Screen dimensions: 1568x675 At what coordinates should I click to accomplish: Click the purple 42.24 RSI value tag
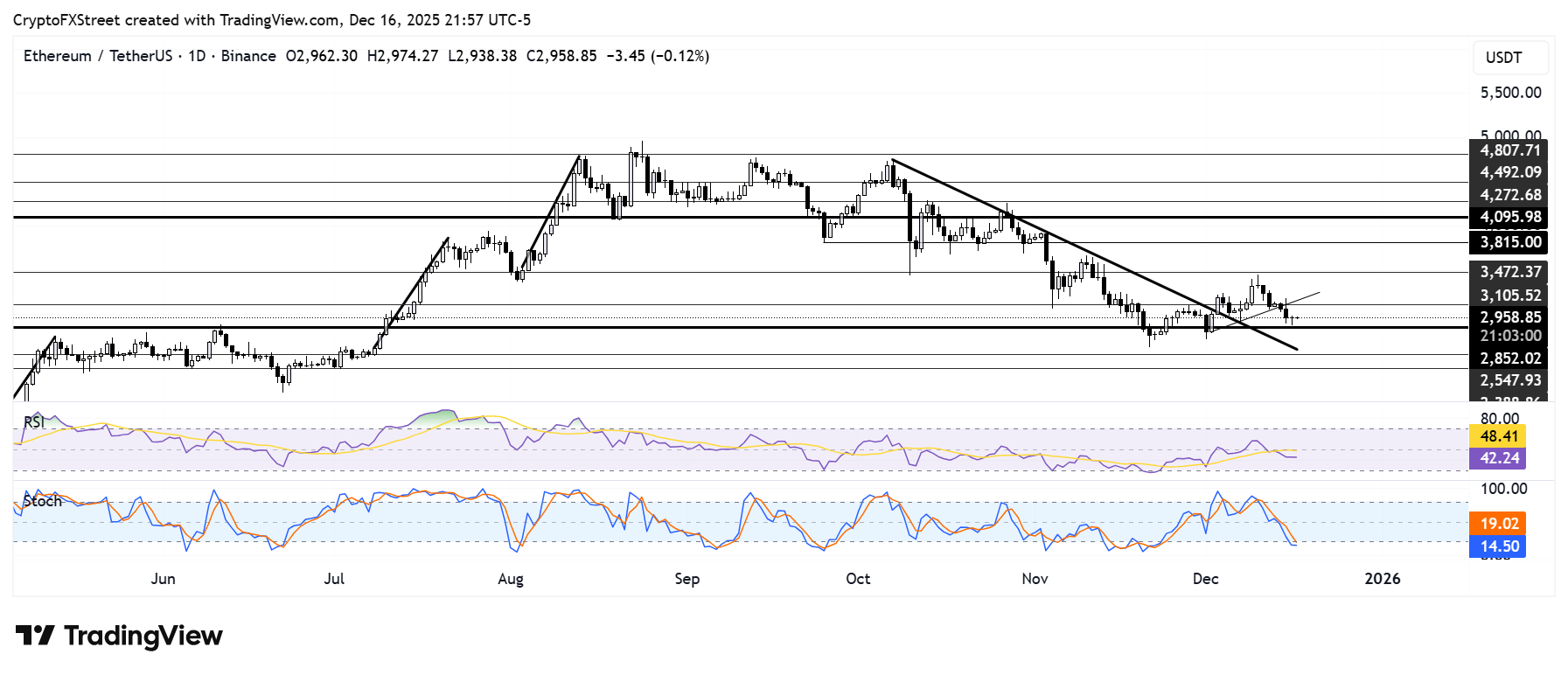(1498, 458)
